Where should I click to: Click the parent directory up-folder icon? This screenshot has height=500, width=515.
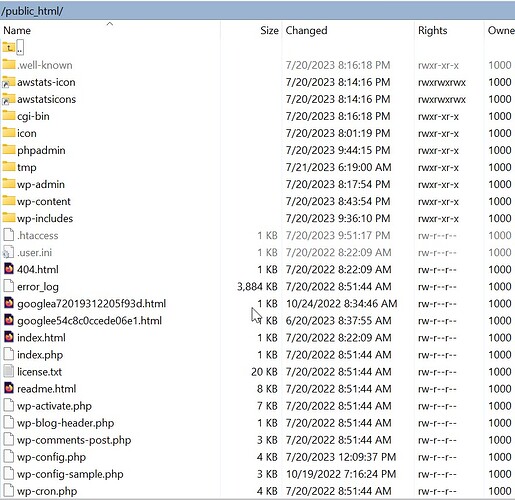click(x=8, y=48)
